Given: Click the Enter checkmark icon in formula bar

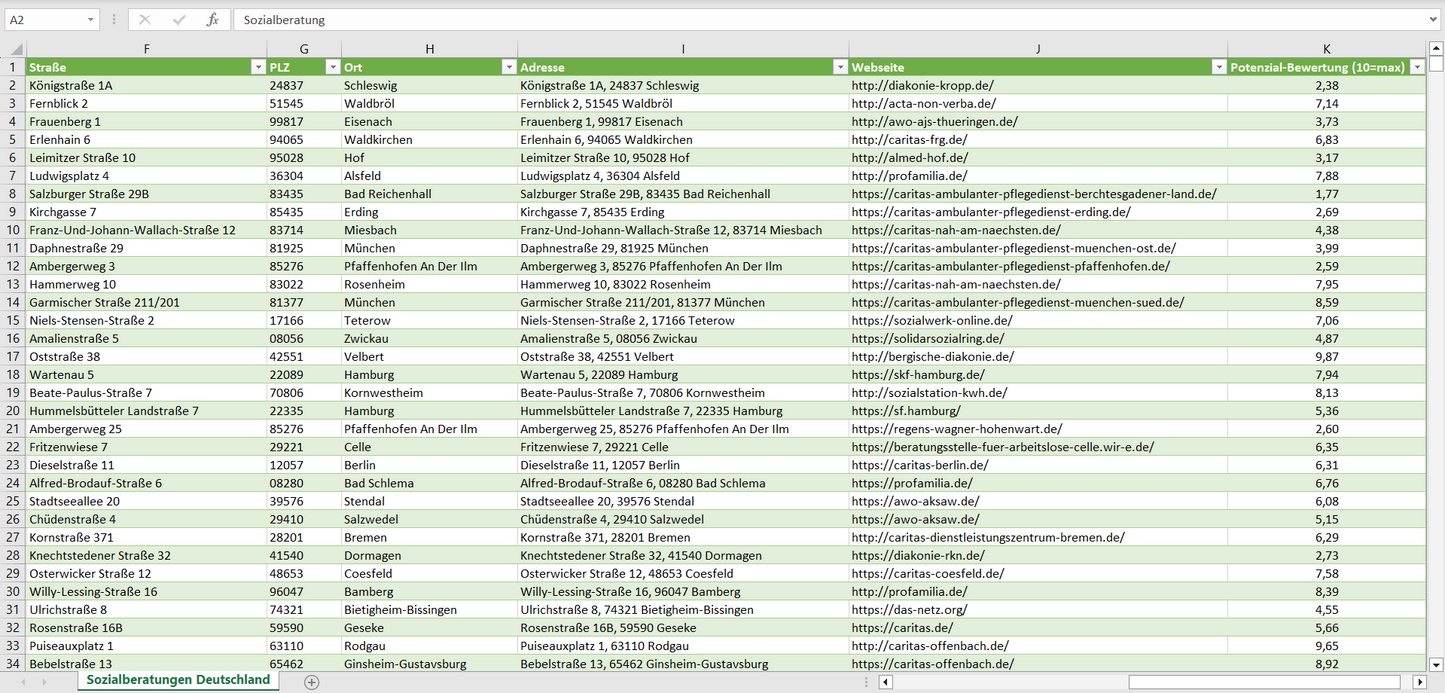Looking at the screenshot, I should pyautogui.click(x=179, y=20).
